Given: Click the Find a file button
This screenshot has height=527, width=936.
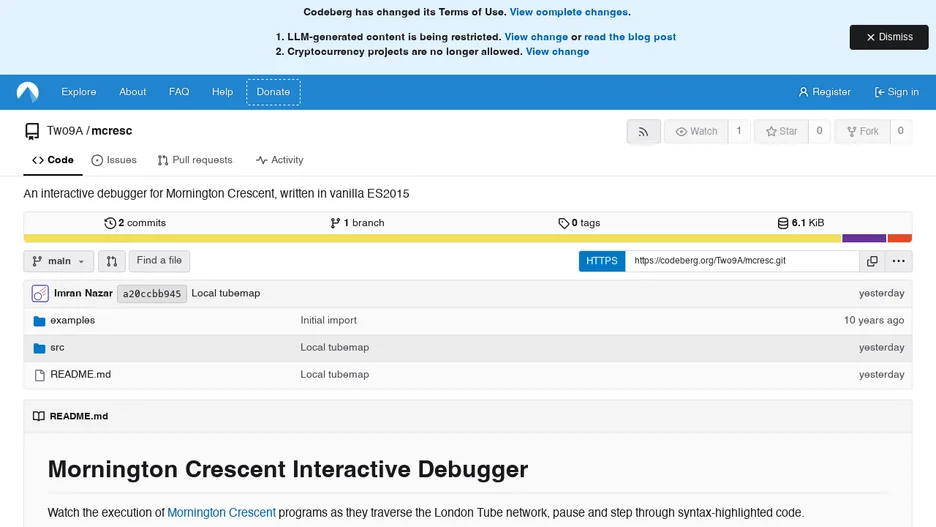Looking at the screenshot, I should pyautogui.click(x=159, y=261).
